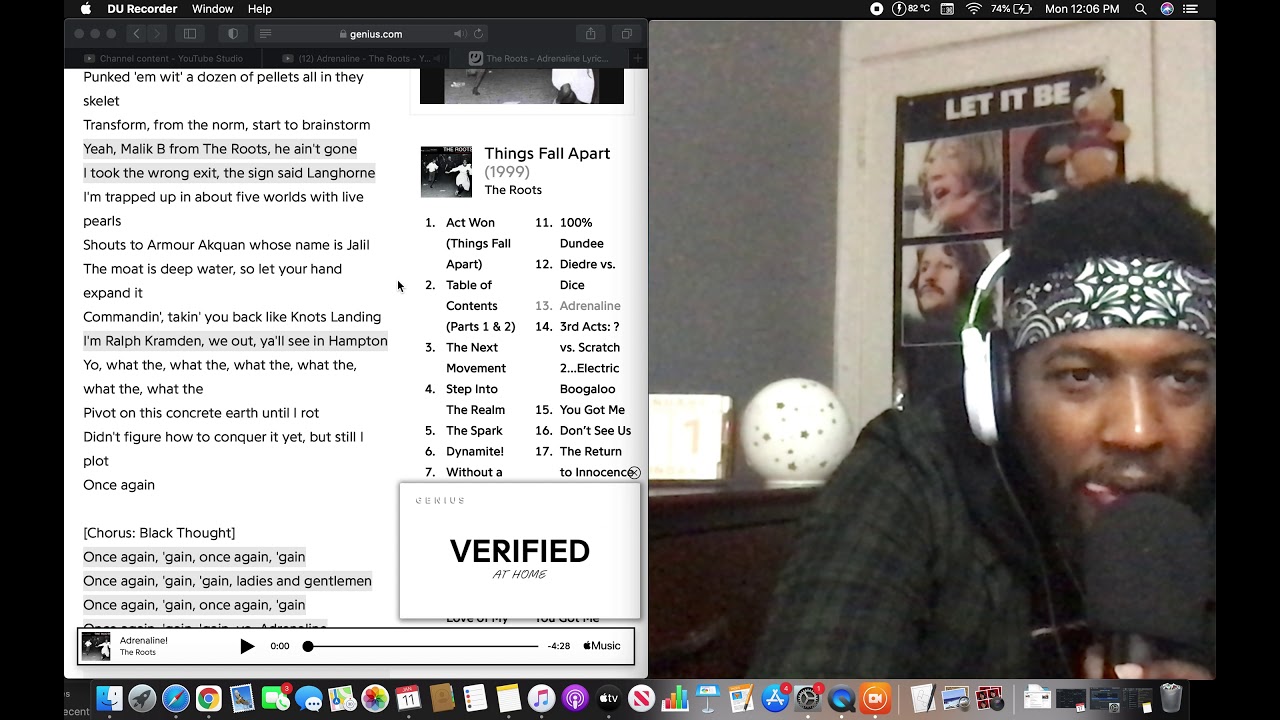Screen dimensions: 1280x720
Task: Open the Wi-Fi status menu
Action: (x=973, y=9)
